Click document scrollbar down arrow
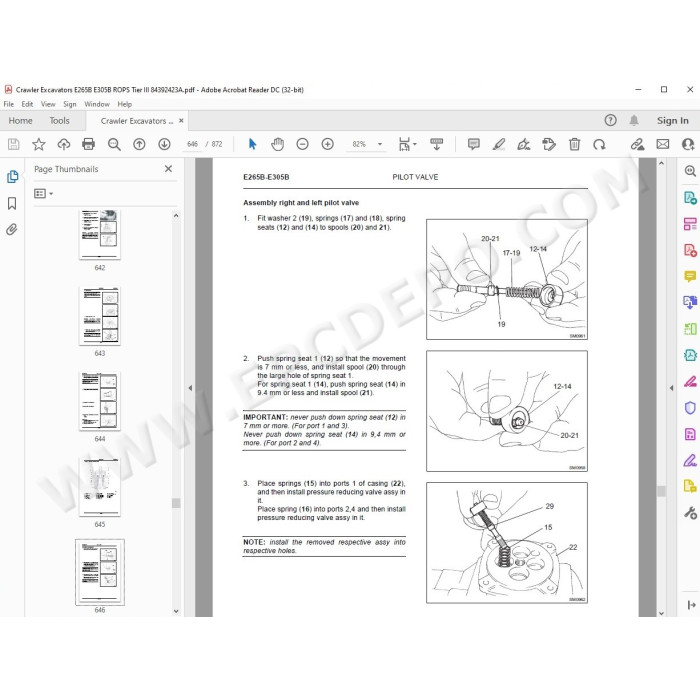The height and width of the screenshot is (700, 700). click(x=661, y=613)
